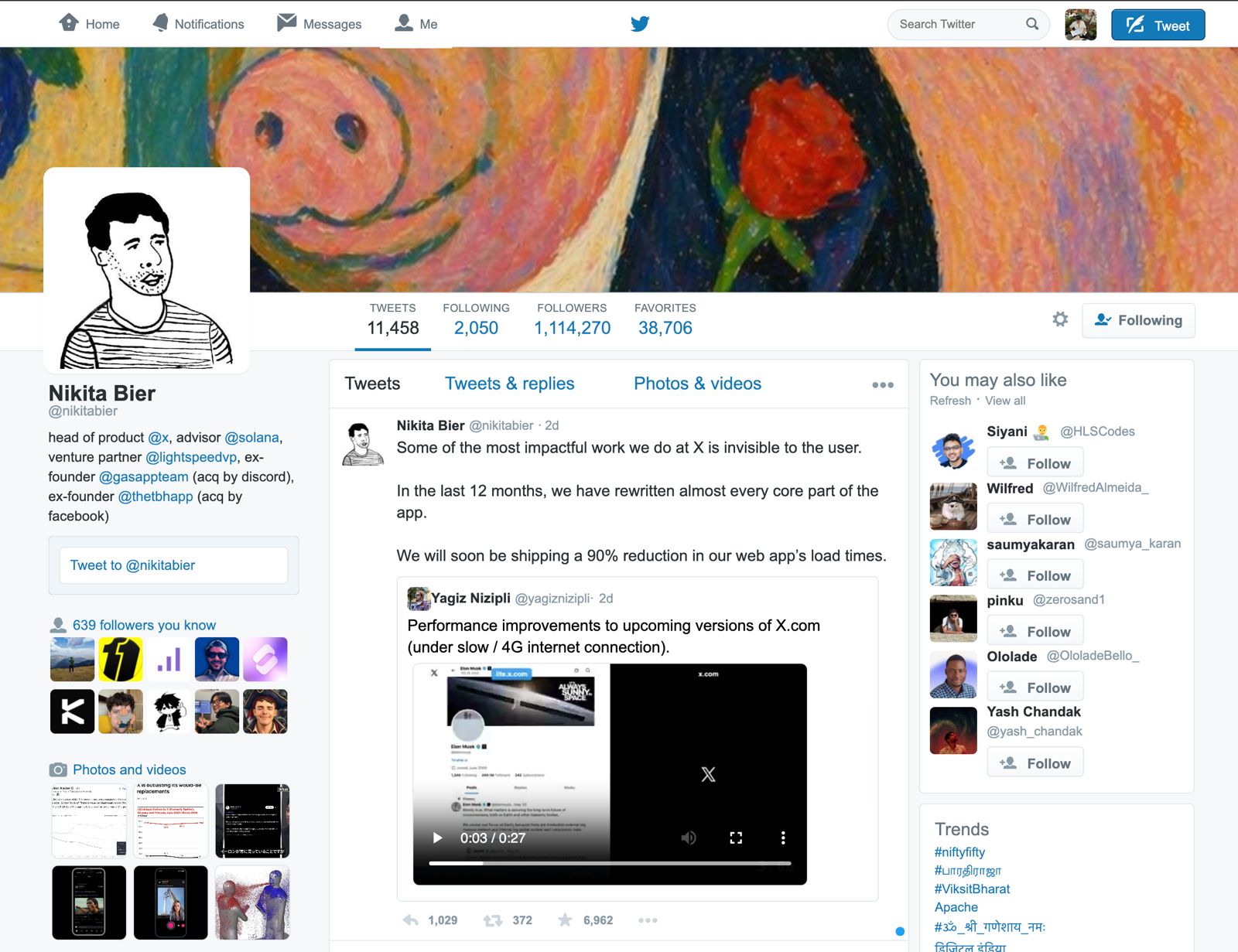This screenshot has width=1238, height=952.
Task: Refresh the You may also like list
Action: [x=950, y=401]
